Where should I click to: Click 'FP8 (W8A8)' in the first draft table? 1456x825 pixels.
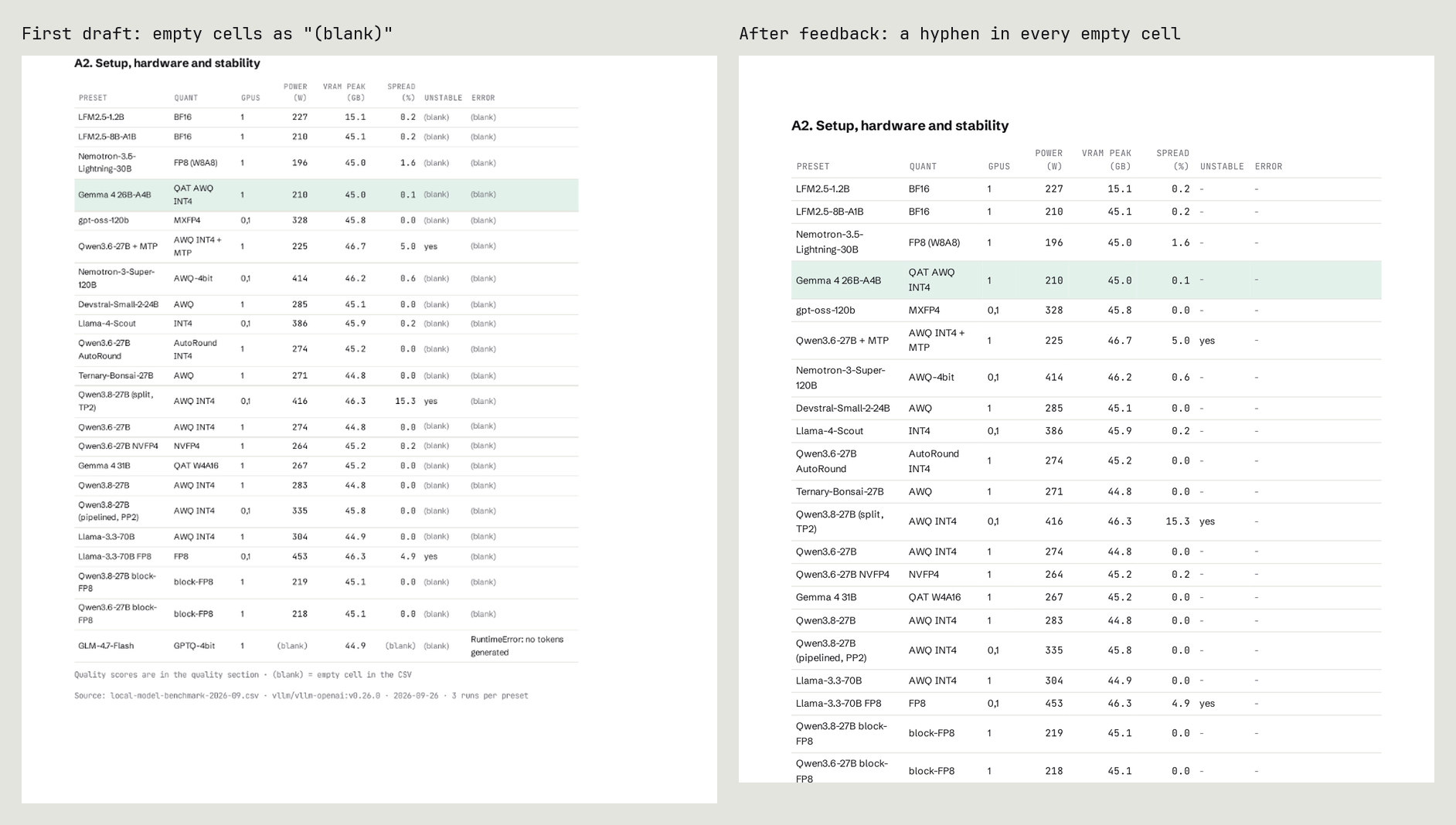point(196,163)
